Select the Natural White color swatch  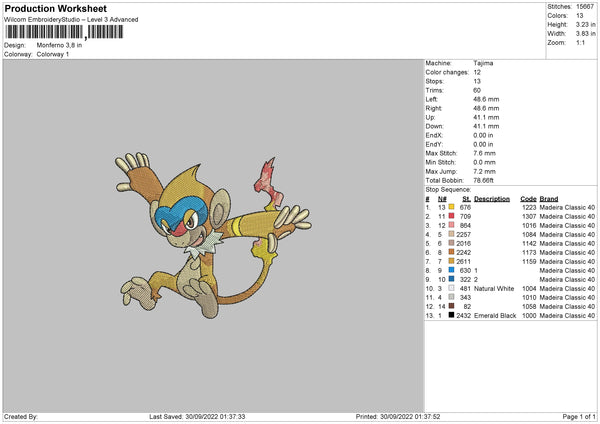[451, 288]
